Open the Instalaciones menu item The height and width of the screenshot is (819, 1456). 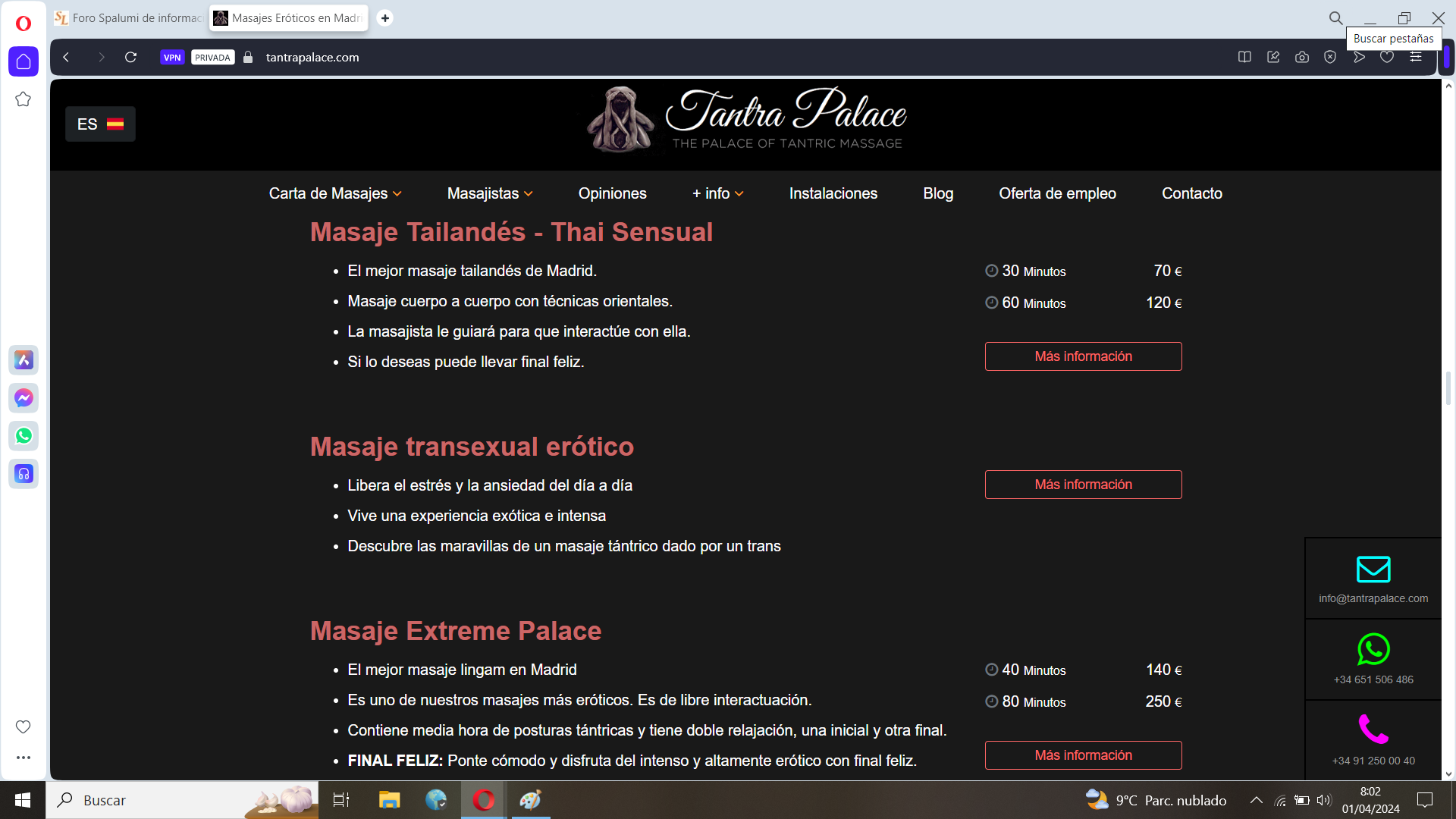pos(833,193)
